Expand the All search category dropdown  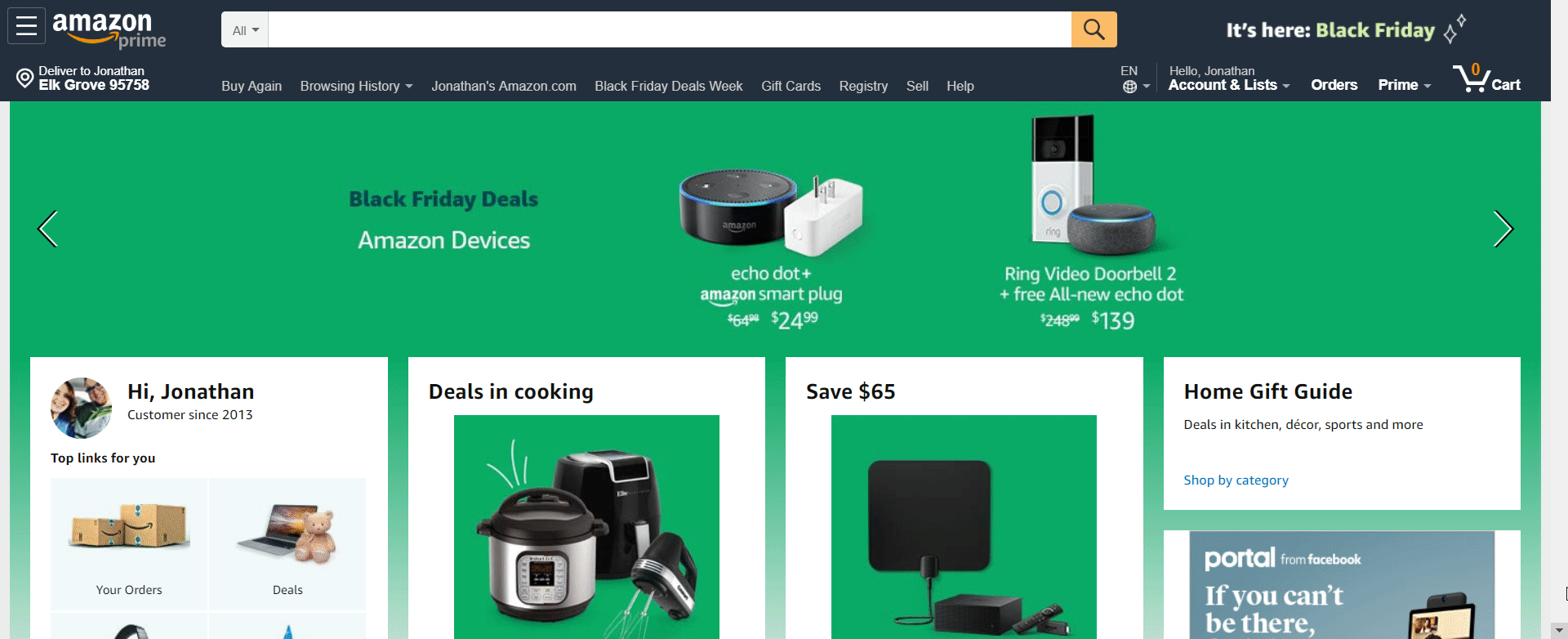[245, 30]
